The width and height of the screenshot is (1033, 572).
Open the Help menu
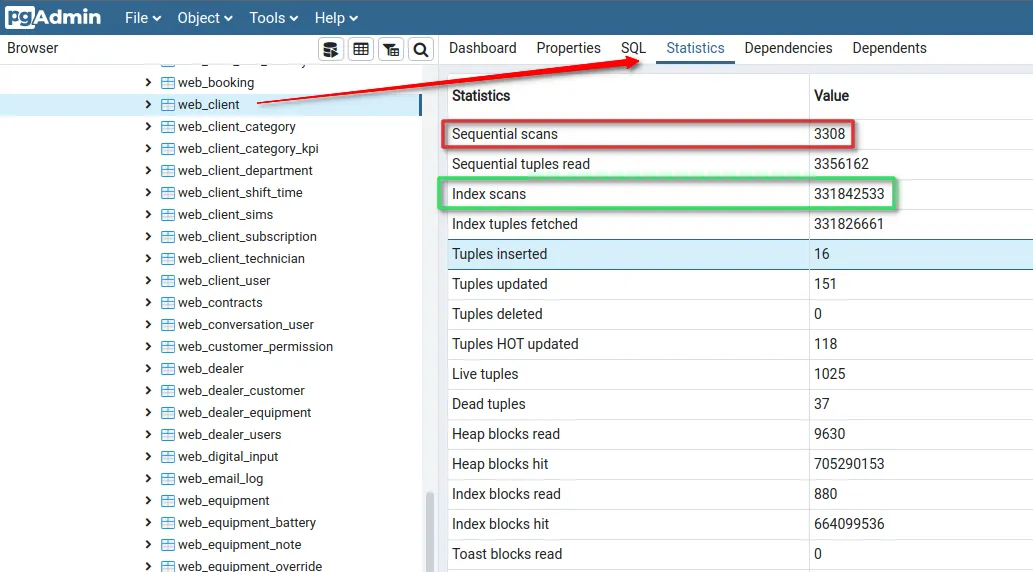(x=336, y=18)
